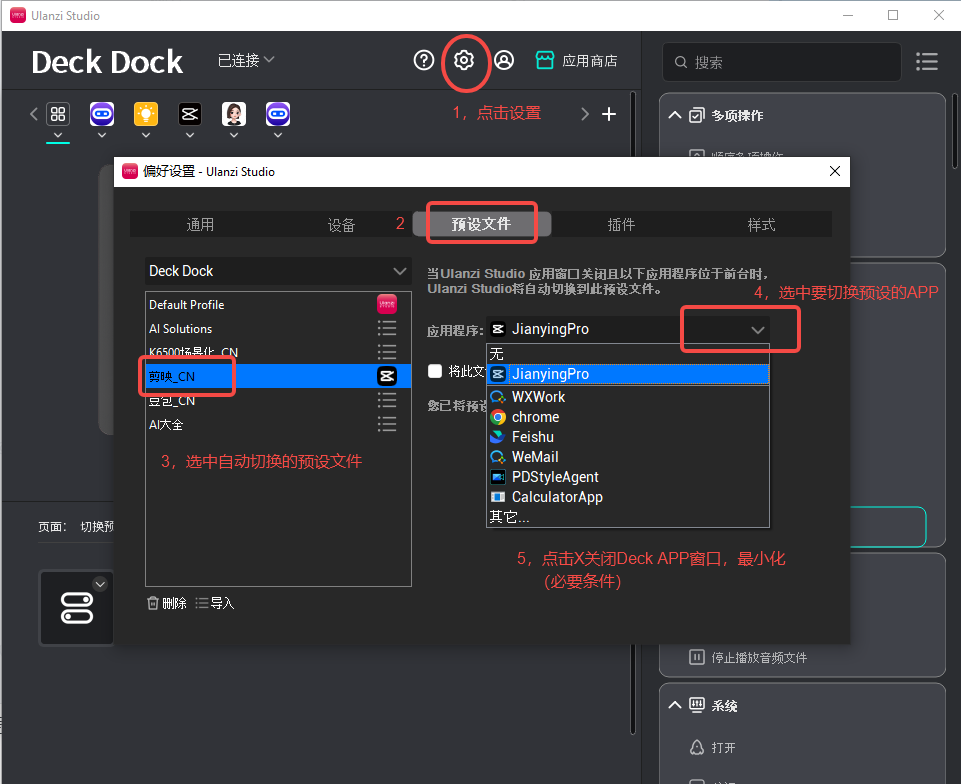Open the settings gear icon
961x784 pixels.
pos(463,60)
